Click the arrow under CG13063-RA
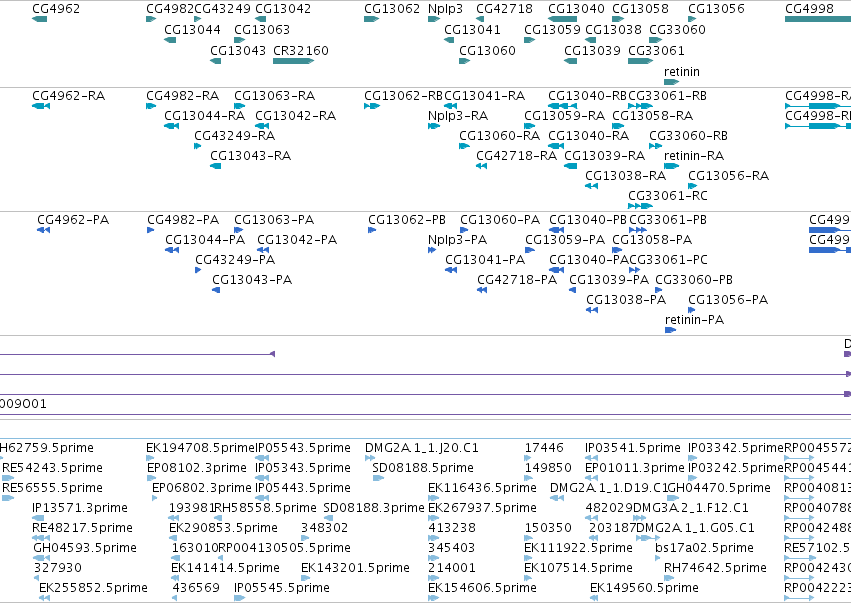This screenshot has width=851, height=603. click(x=239, y=106)
